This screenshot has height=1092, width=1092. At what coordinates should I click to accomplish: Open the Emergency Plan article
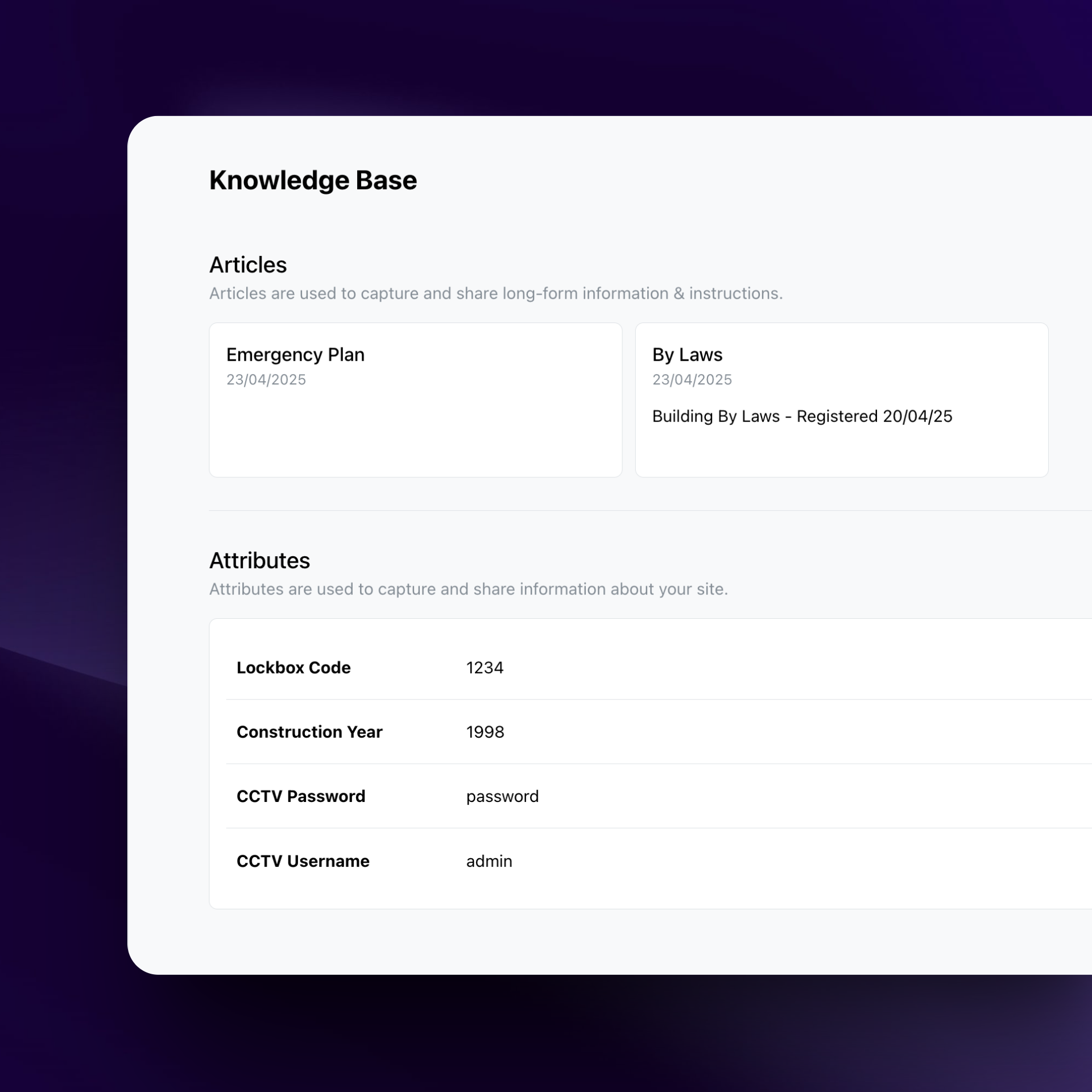(x=296, y=354)
